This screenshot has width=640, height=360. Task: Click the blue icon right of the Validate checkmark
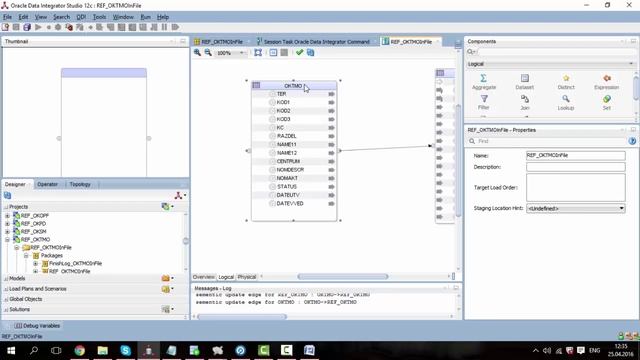point(311,53)
